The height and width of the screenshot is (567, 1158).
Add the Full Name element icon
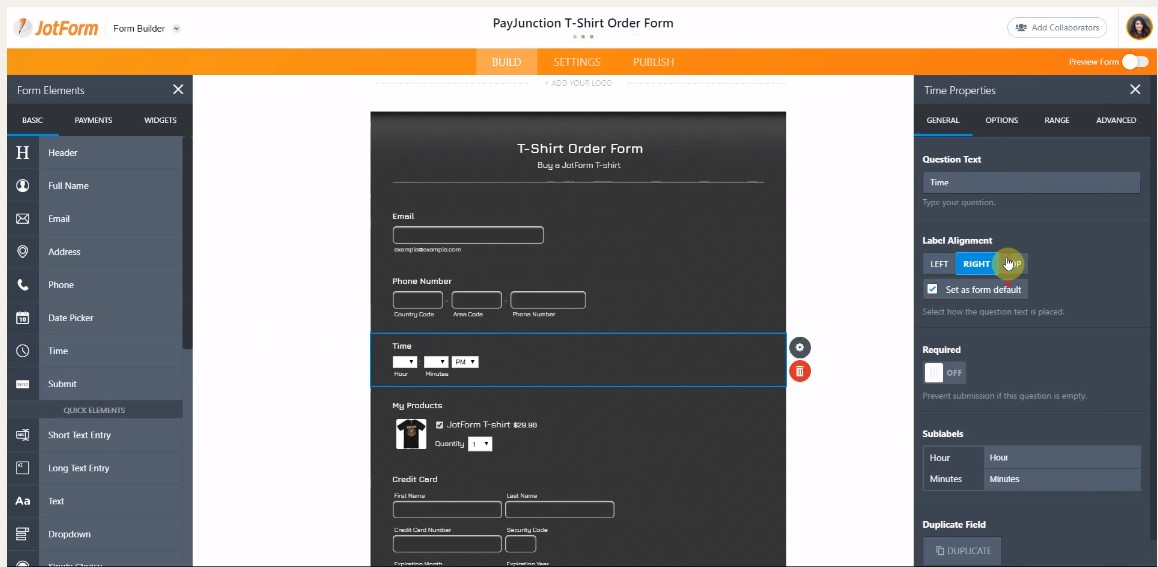coord(23,185)
